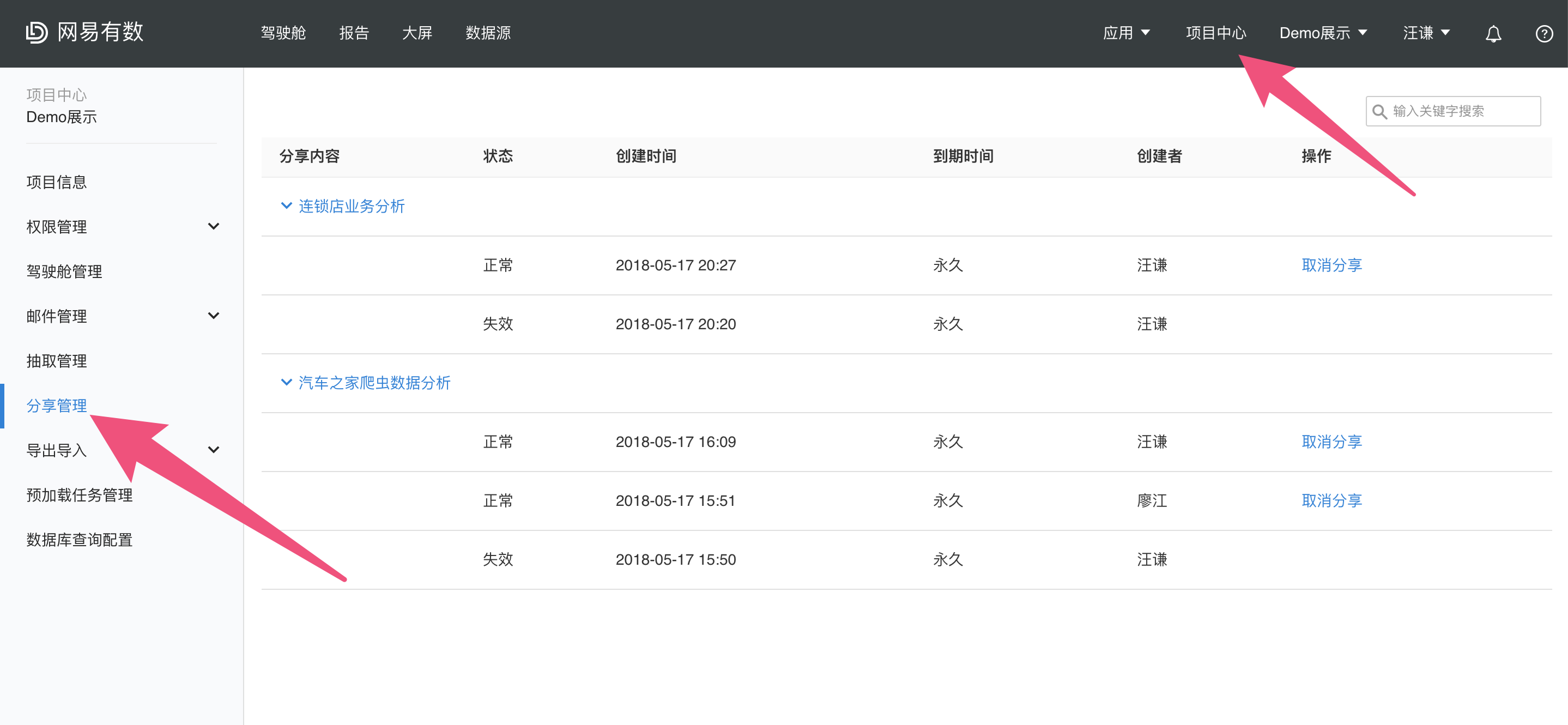
Task: Select 分享管理 in the sidebar
Action: click(x=57, y=406)
